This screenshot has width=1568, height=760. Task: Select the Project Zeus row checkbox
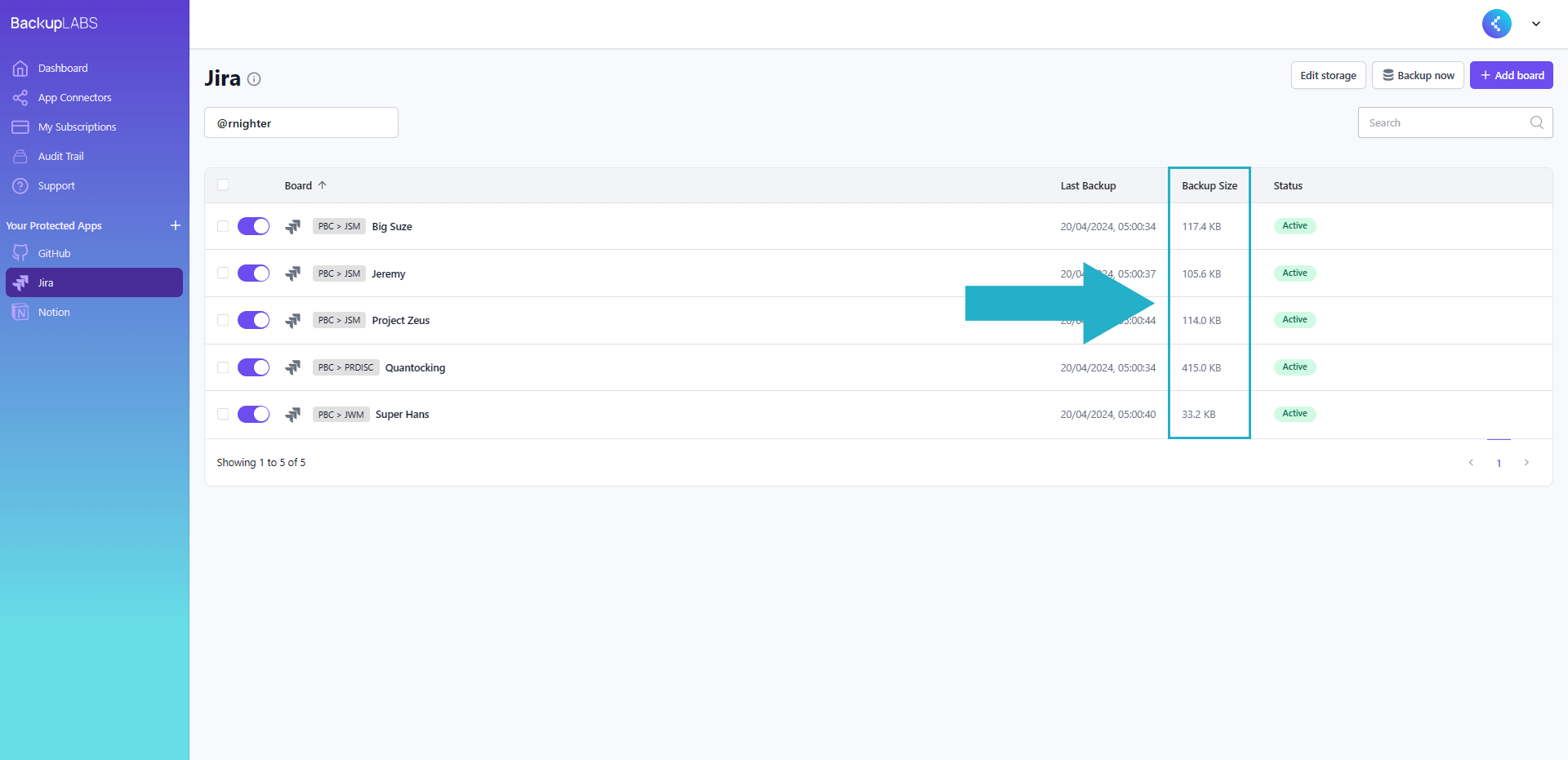pyautogui.click(x=223, y=320)
